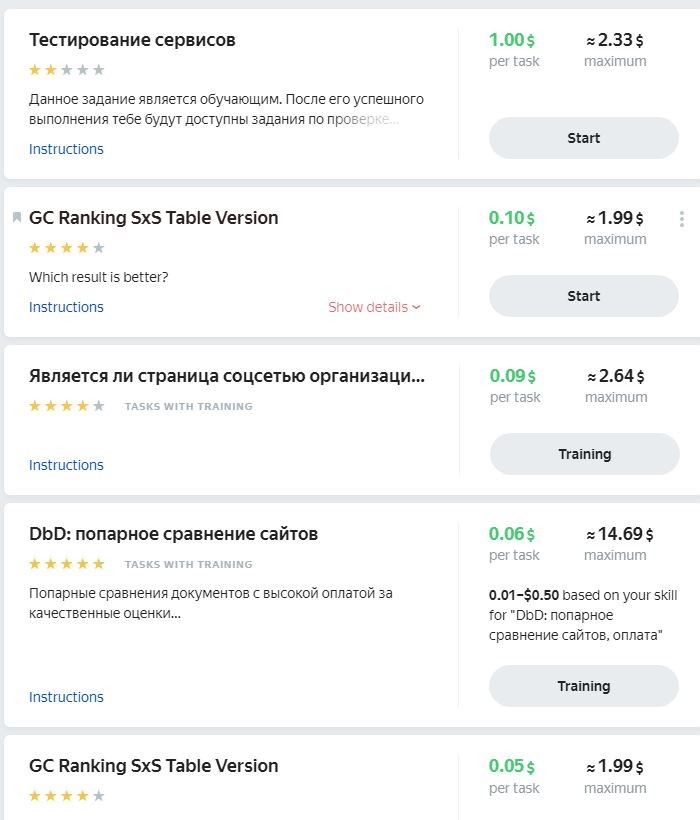700x820 pixels.
Task: Click the 1.00$ per task price
Action: pyautogui.click(x=512, y=41)
